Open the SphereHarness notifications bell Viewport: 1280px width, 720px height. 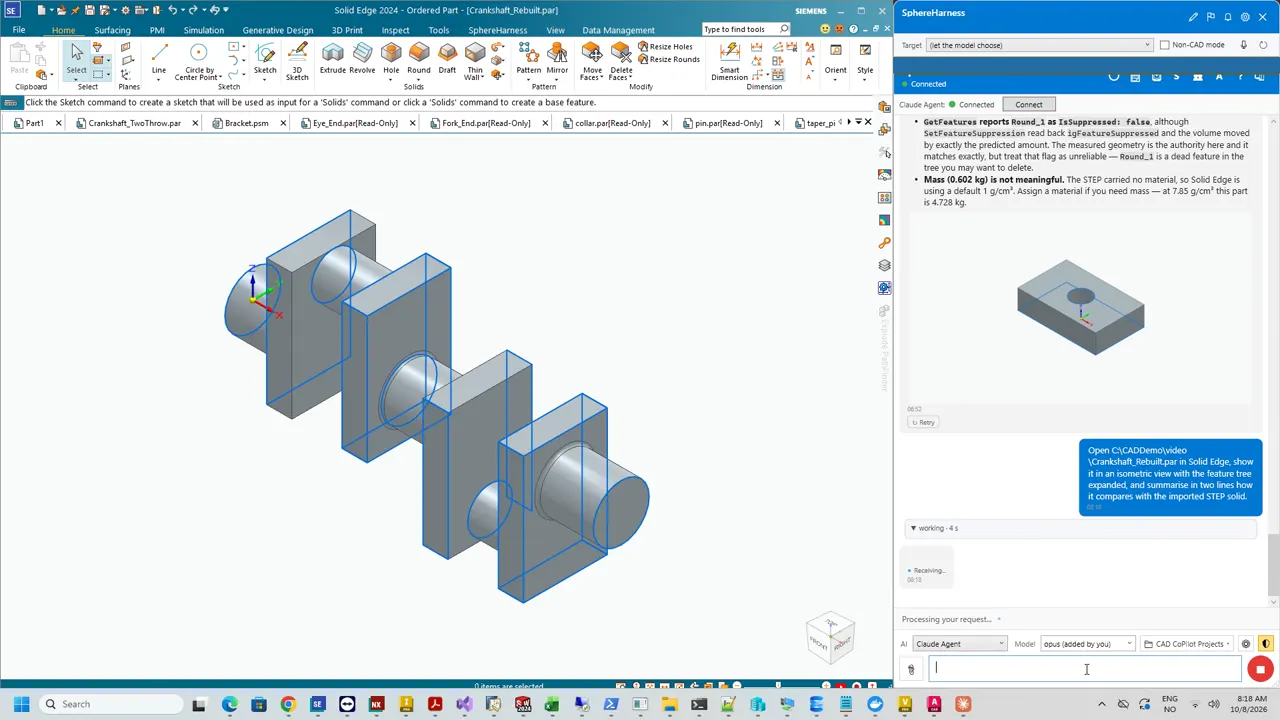[x=1228, y=17]
